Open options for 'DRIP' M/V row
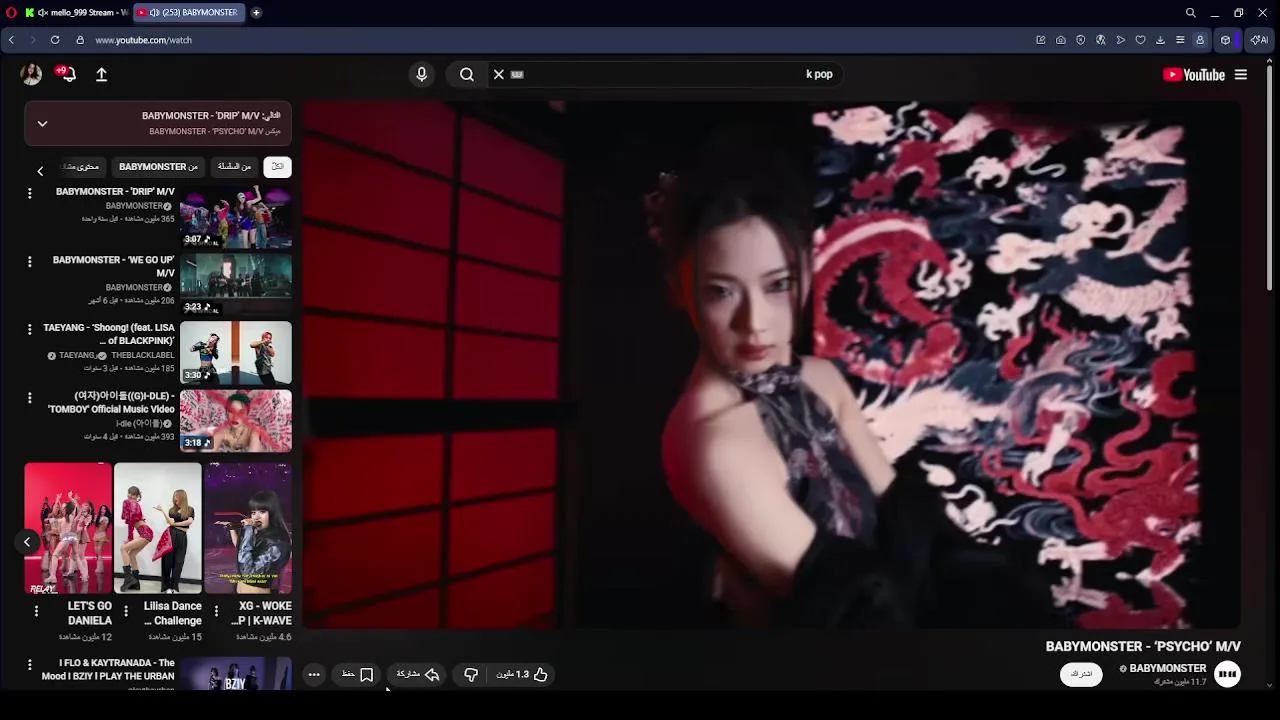Viewport: 1280px width, 720px height. coord(29,193)
